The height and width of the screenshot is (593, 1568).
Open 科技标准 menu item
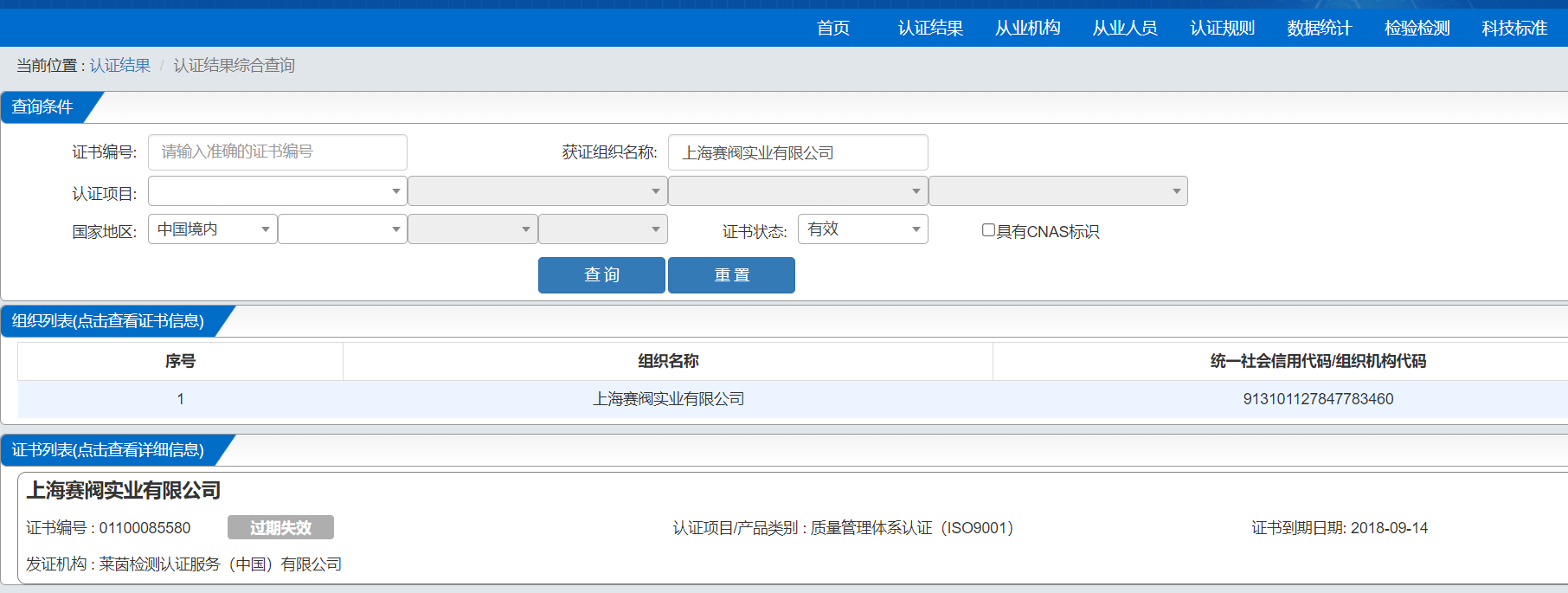pos(1514,28)
